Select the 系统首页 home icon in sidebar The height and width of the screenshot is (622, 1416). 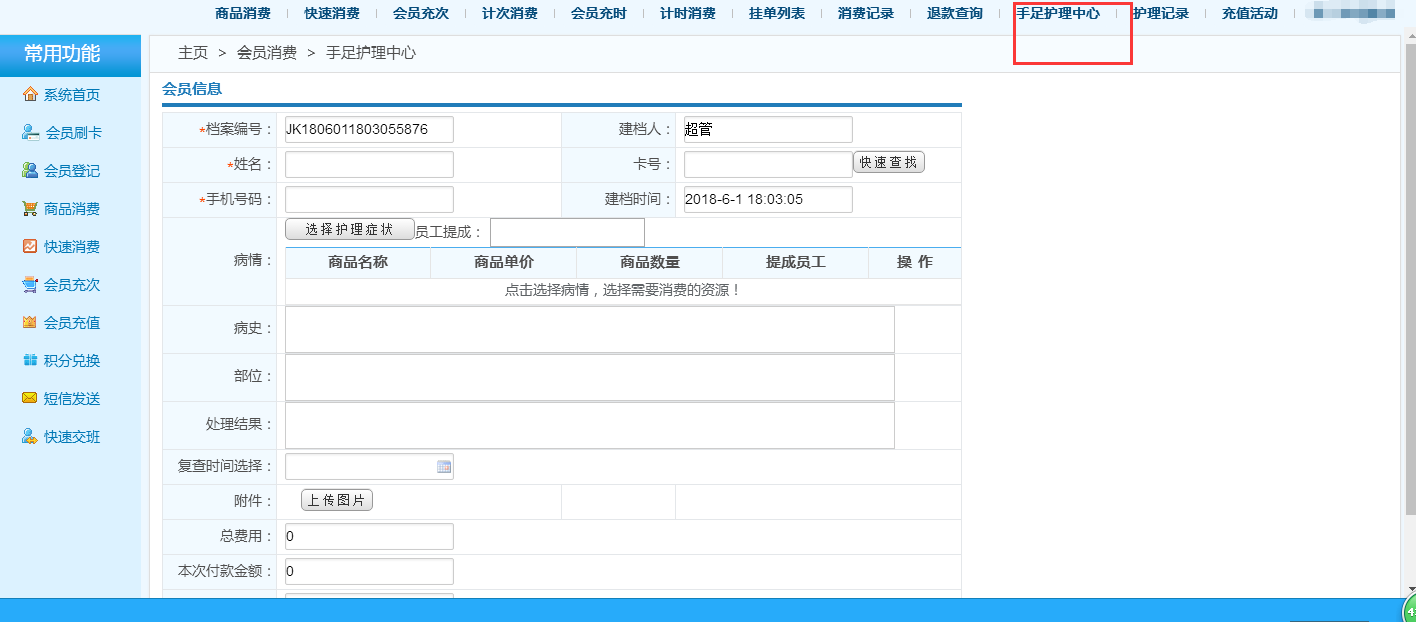64,94
